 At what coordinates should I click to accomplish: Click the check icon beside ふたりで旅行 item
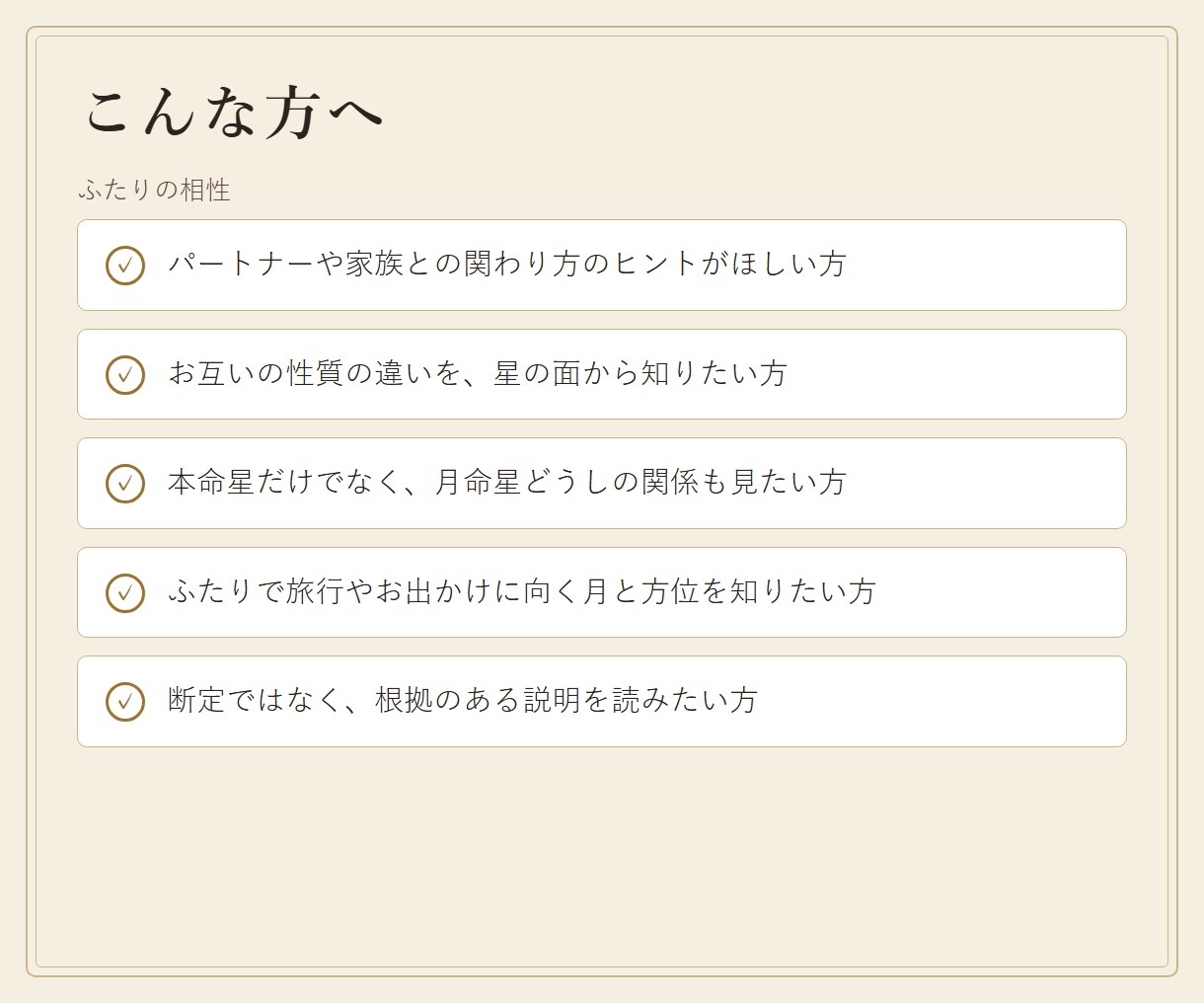pyautogui.click(x=125, y=593)
